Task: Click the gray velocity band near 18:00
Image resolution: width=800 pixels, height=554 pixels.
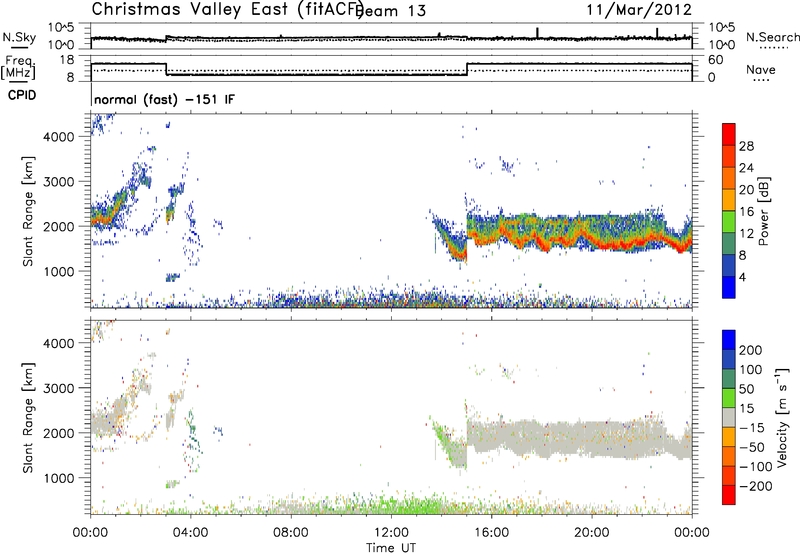Action: tap(542, 438)
